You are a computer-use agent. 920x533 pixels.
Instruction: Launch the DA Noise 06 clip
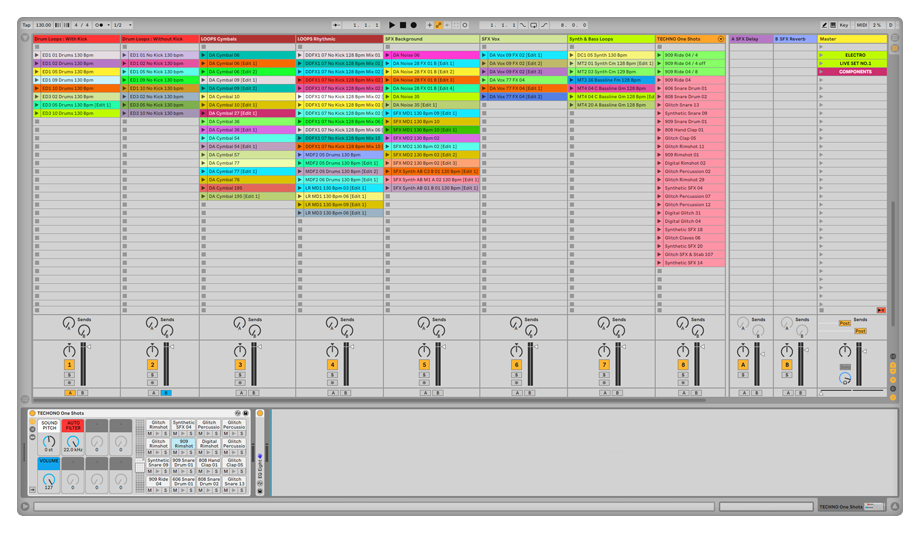pos(388,55)
